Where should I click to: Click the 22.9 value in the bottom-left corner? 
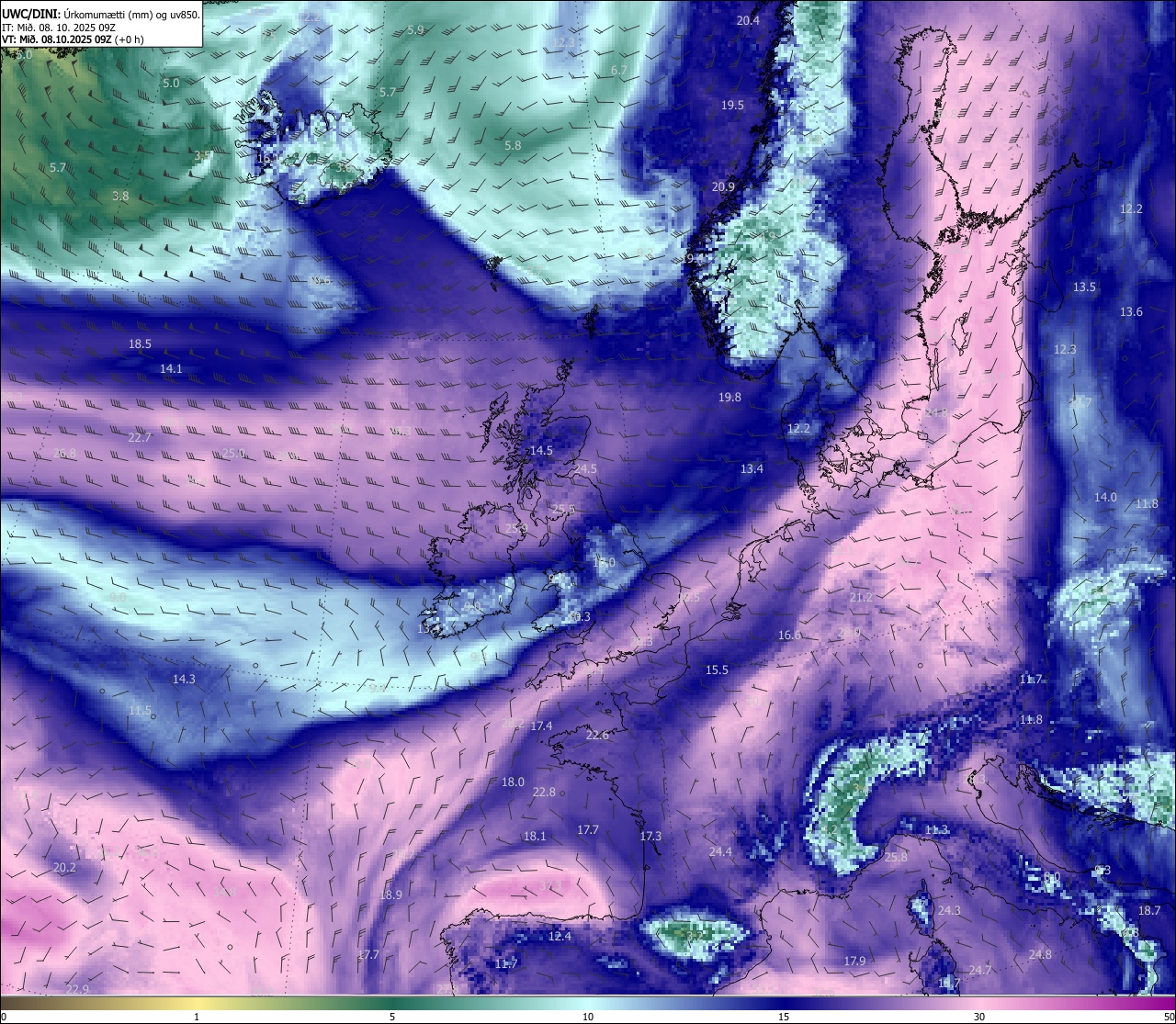77,988
